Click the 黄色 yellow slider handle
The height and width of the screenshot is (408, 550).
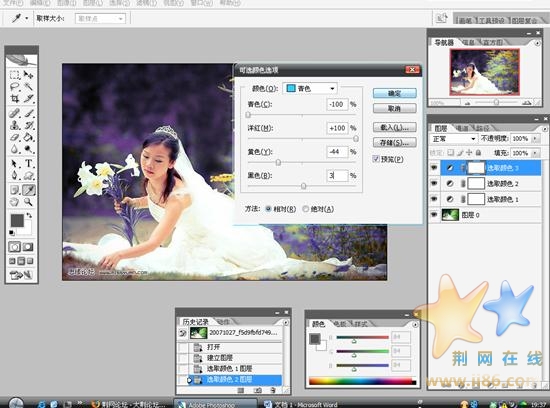tap(278, 162)
